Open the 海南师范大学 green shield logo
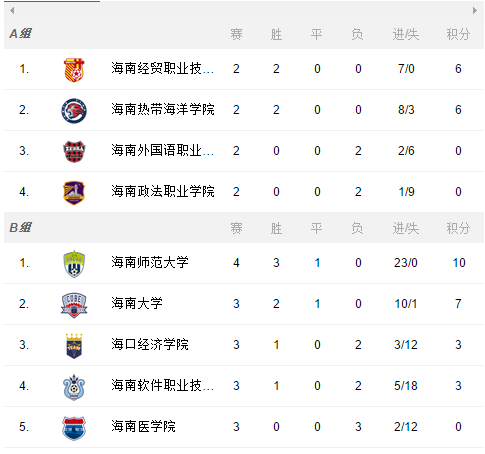 point(74,263)
